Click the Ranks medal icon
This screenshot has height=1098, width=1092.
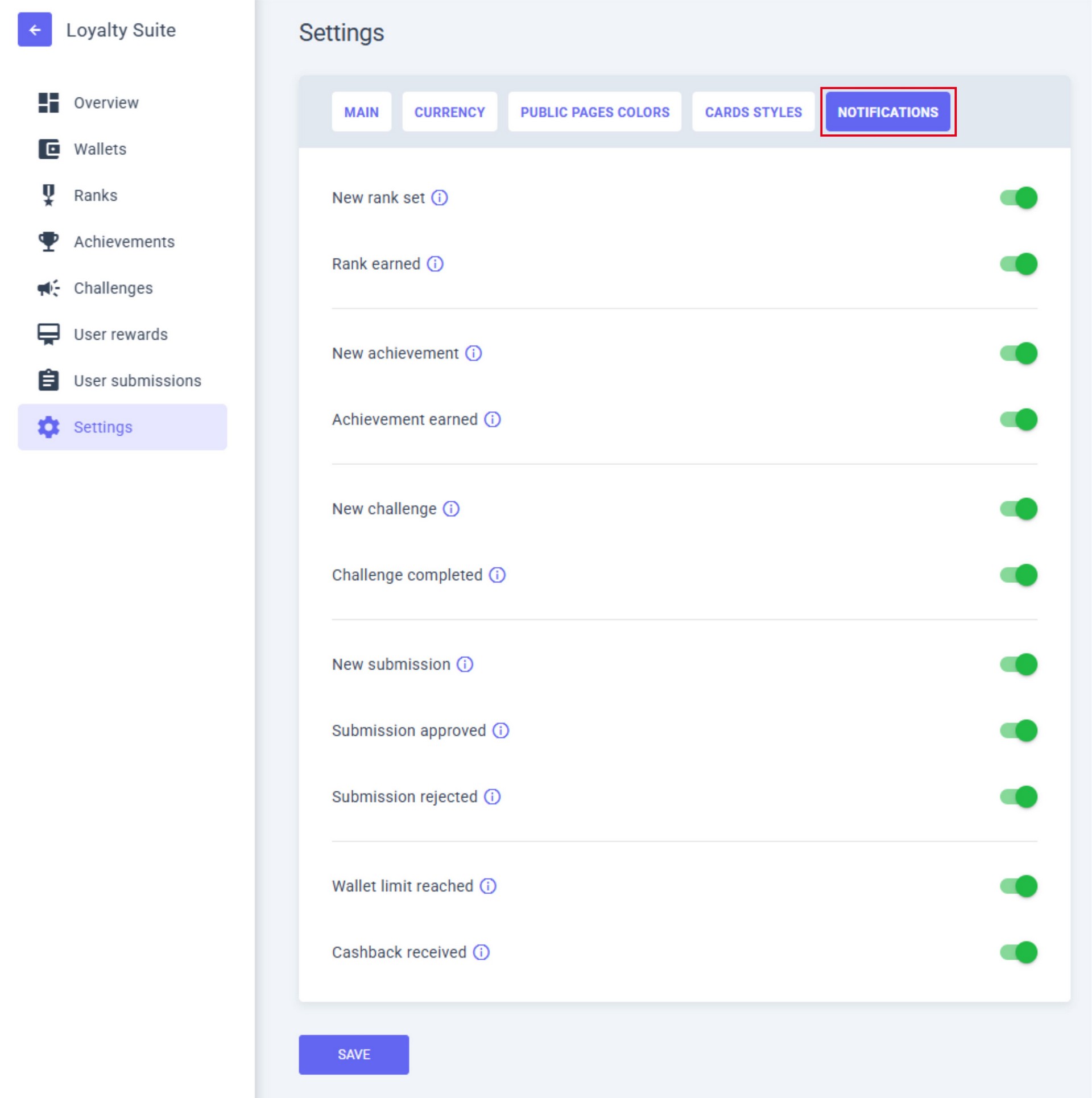click(48, 195)
